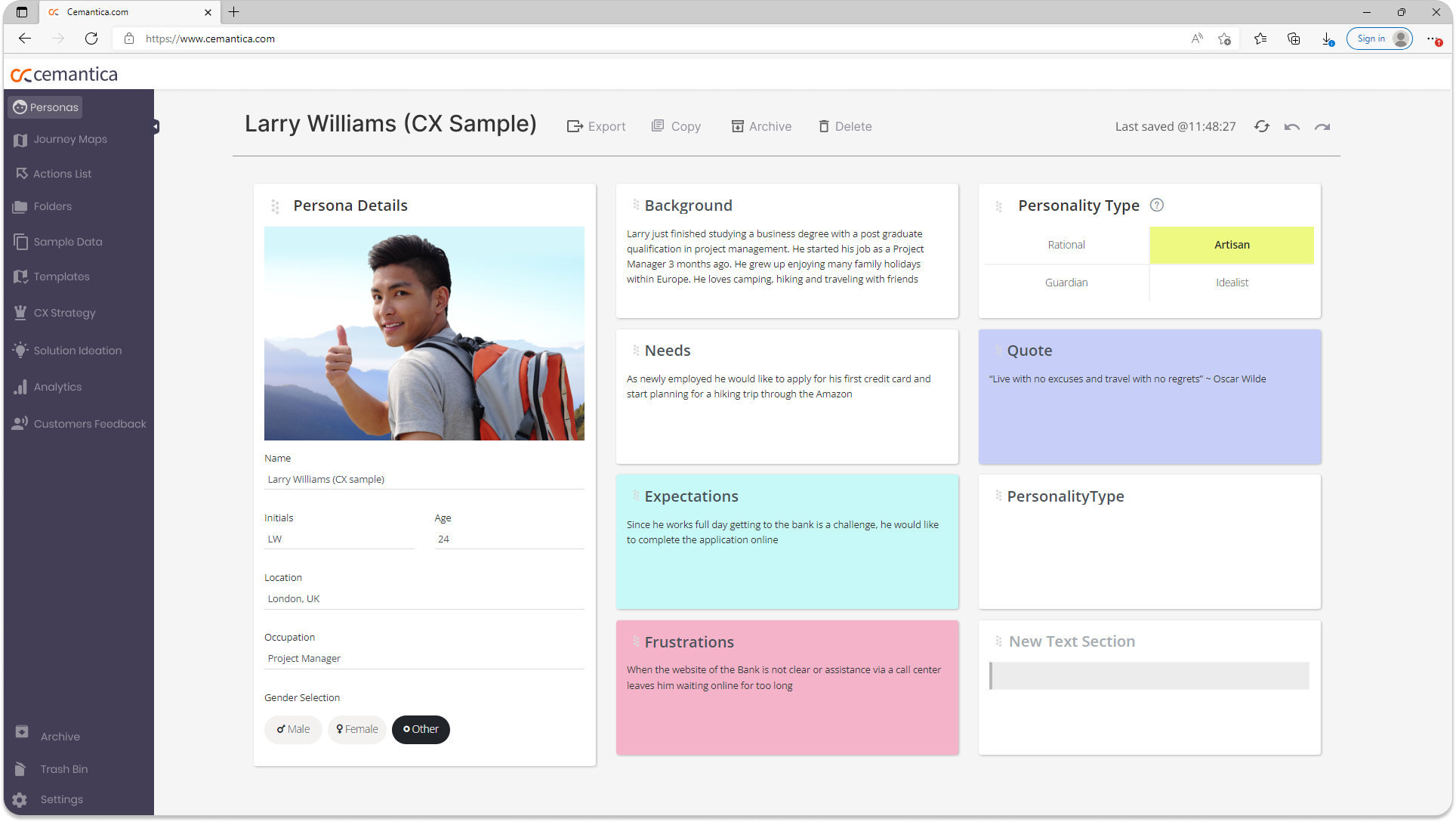The image size is (1456, 822).
Task: Select Idealist personality type
Action: point(1232,283)
